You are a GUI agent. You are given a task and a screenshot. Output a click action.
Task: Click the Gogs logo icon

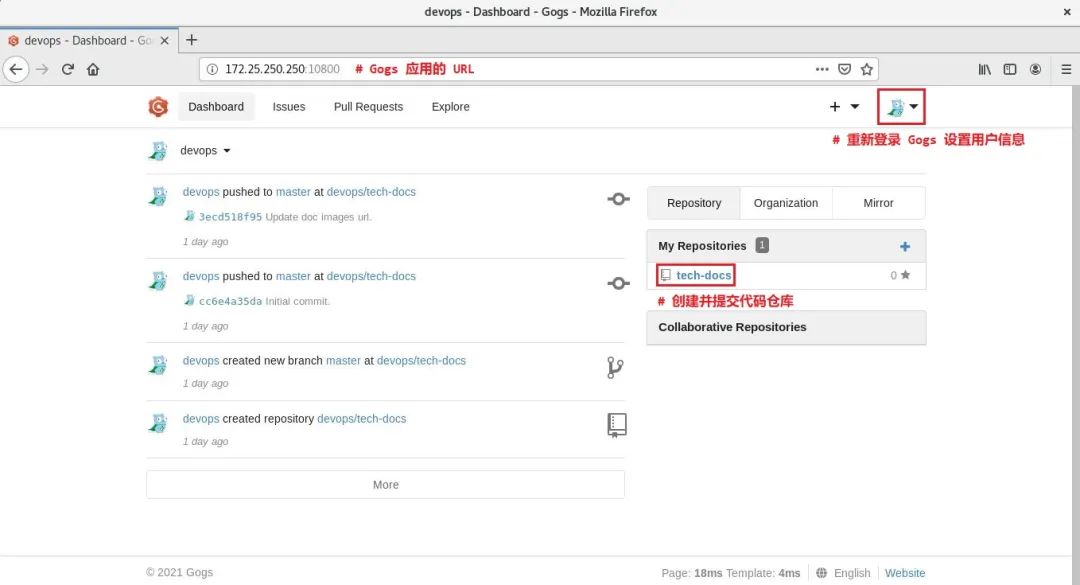pos(158,107)
